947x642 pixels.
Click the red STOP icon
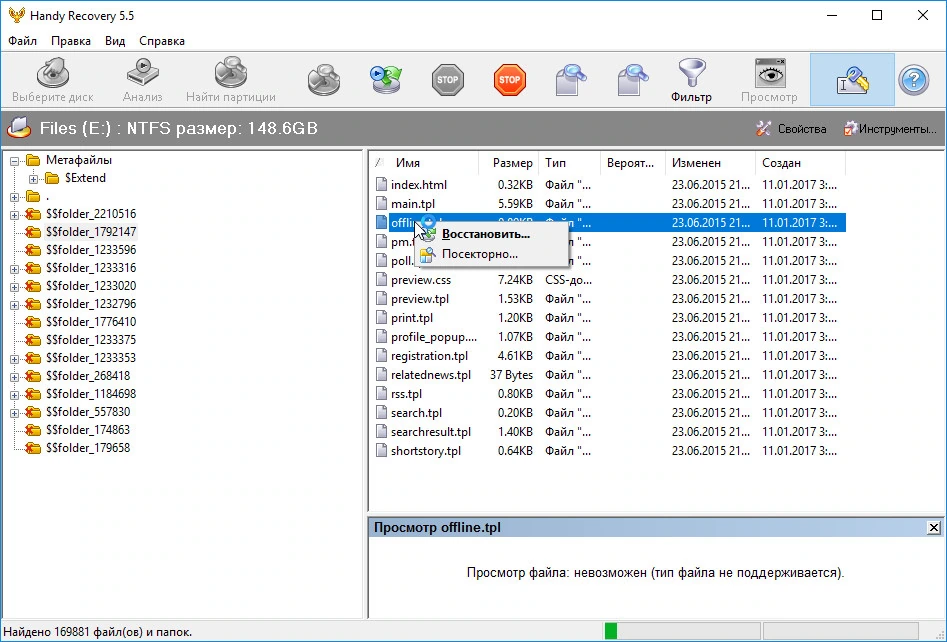click(510, 80)
